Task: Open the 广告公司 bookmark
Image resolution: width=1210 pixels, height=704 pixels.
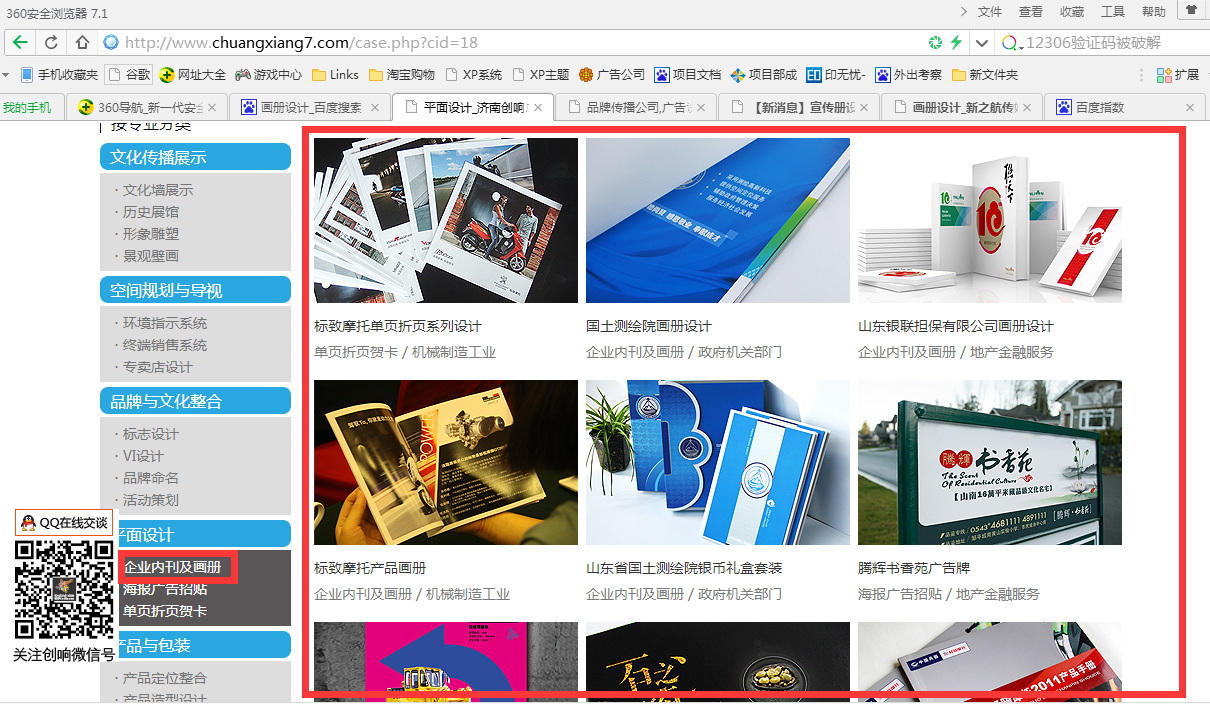Action: (x=612, y=74)
